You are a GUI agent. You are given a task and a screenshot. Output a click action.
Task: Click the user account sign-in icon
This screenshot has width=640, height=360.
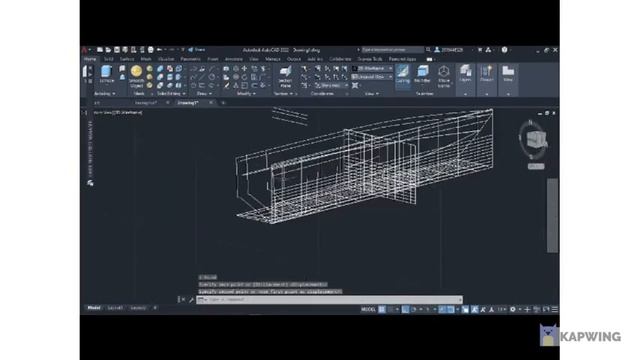coord(437,50)
